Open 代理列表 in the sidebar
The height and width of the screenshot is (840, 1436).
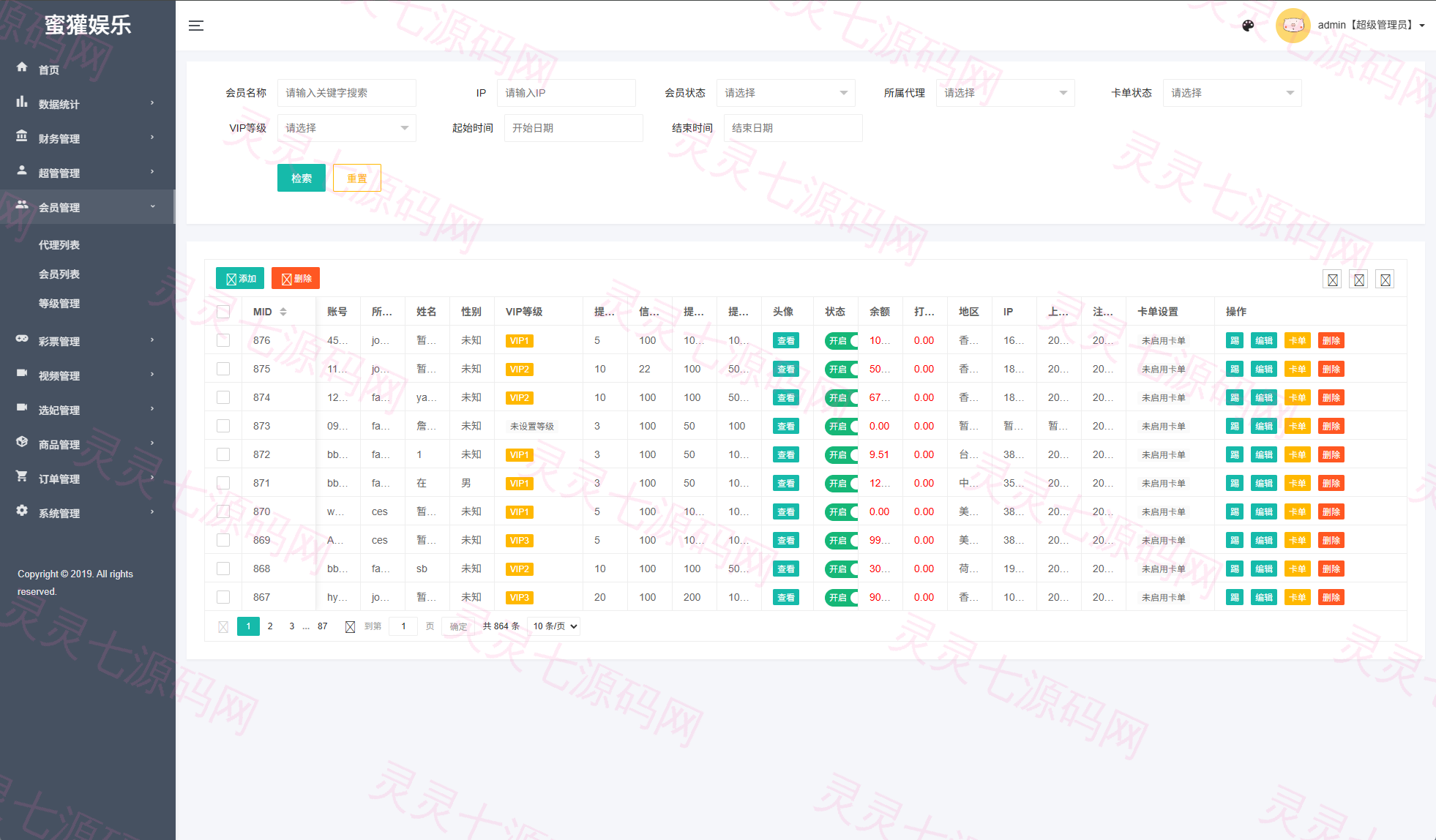[59, 245]
